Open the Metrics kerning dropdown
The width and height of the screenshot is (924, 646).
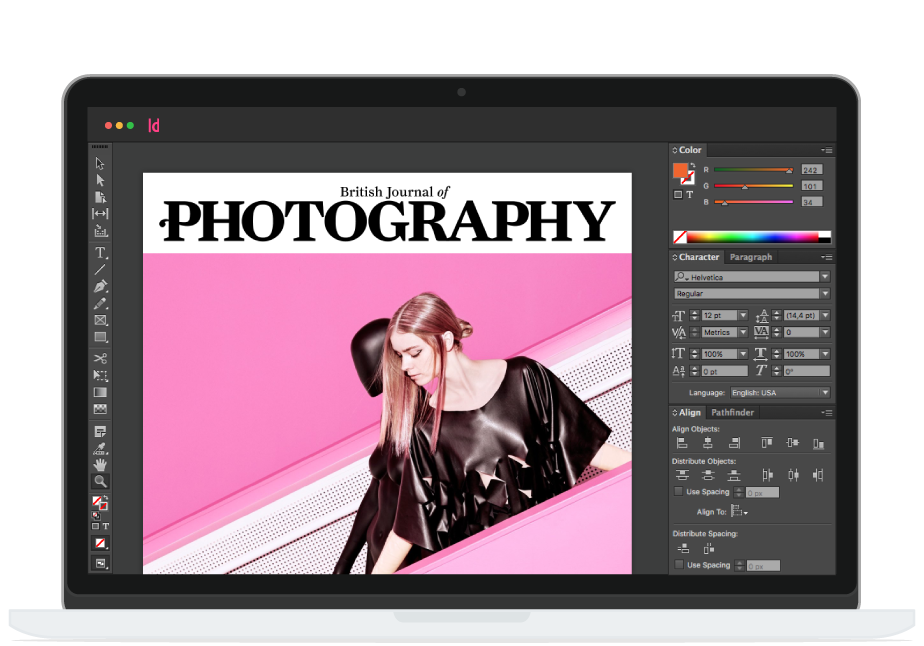pyautogui.click(x=743, y=332)
